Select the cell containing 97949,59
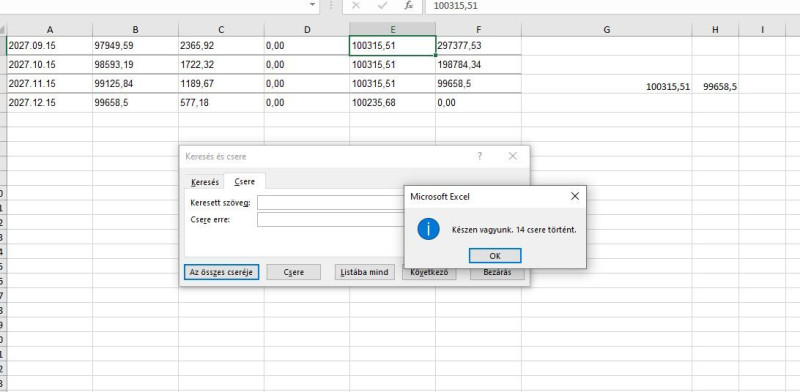 (135, 45)
